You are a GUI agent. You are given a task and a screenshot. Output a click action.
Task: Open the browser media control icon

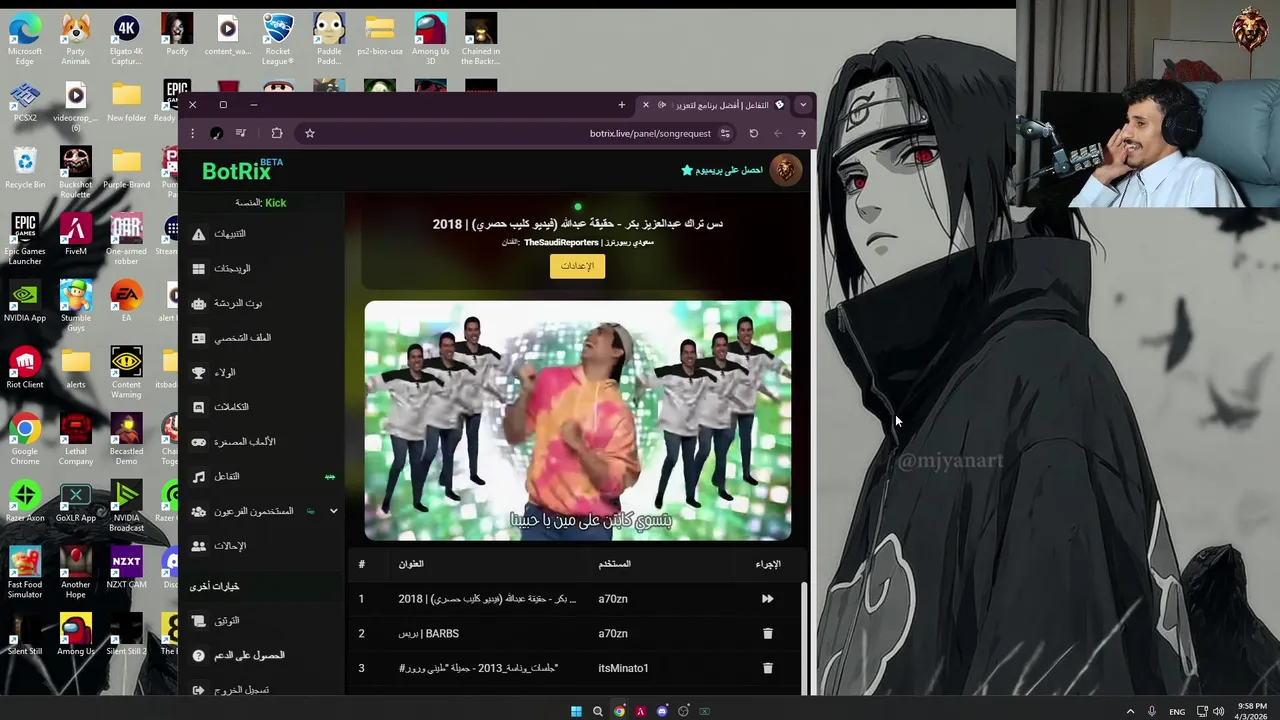coord(241,133)
